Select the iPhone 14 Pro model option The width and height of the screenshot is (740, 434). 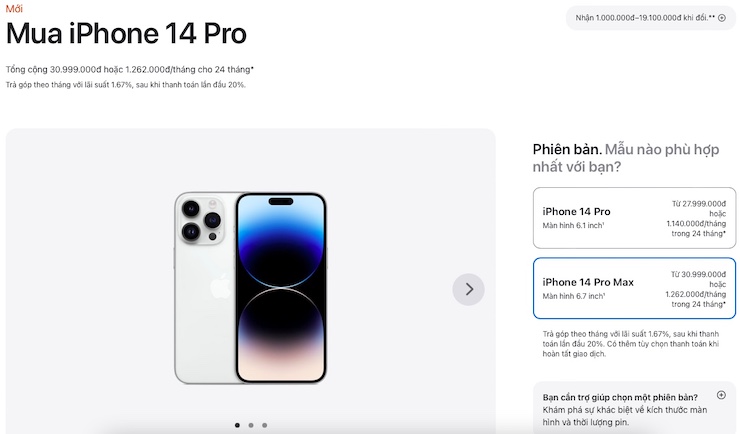(x=634, y=218)
